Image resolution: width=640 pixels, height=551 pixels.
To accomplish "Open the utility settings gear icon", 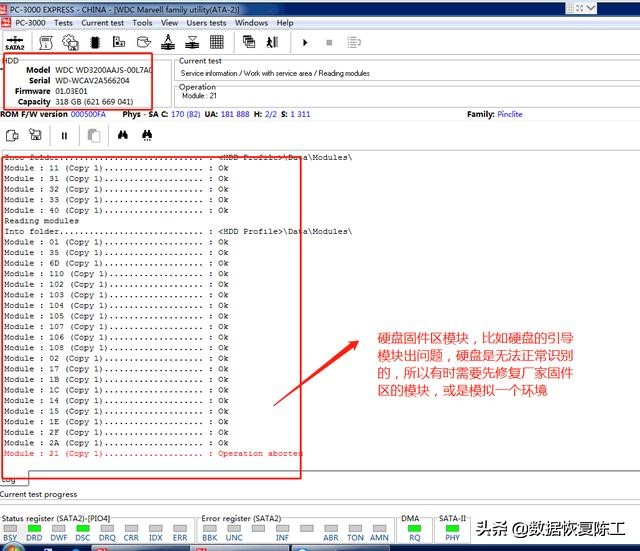I will 70,42.
